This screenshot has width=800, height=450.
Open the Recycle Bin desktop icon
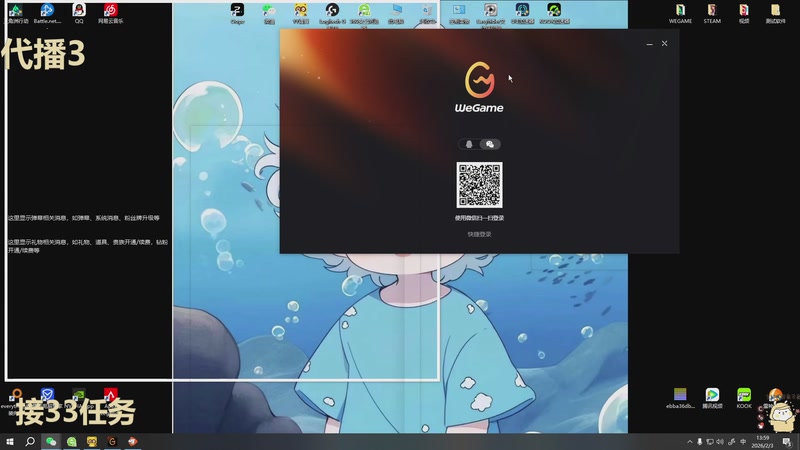427,13
